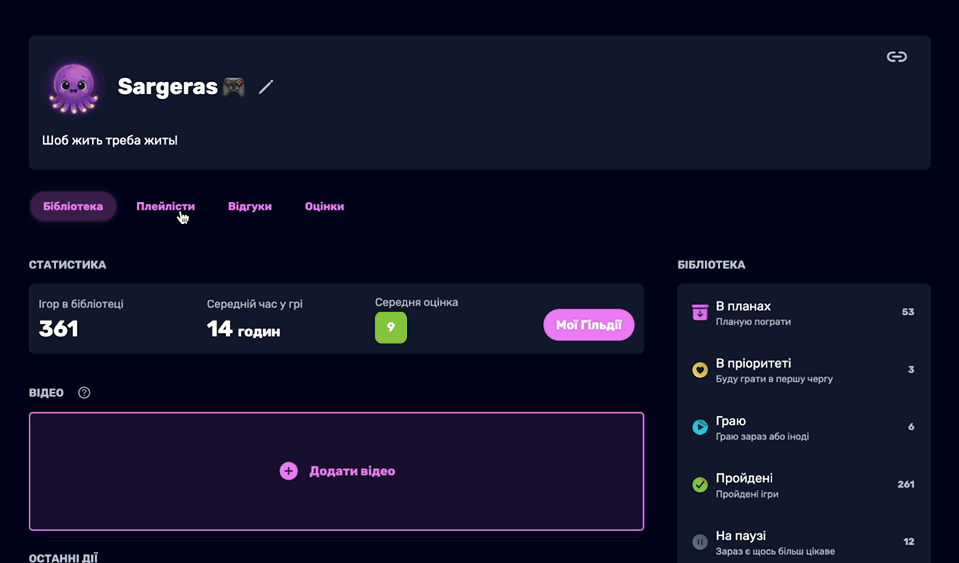Image resolution: width=959 pixels, height=563 pixels.
Task: Click the pink В планах archive icon
Action: click(x=700, y=313)
